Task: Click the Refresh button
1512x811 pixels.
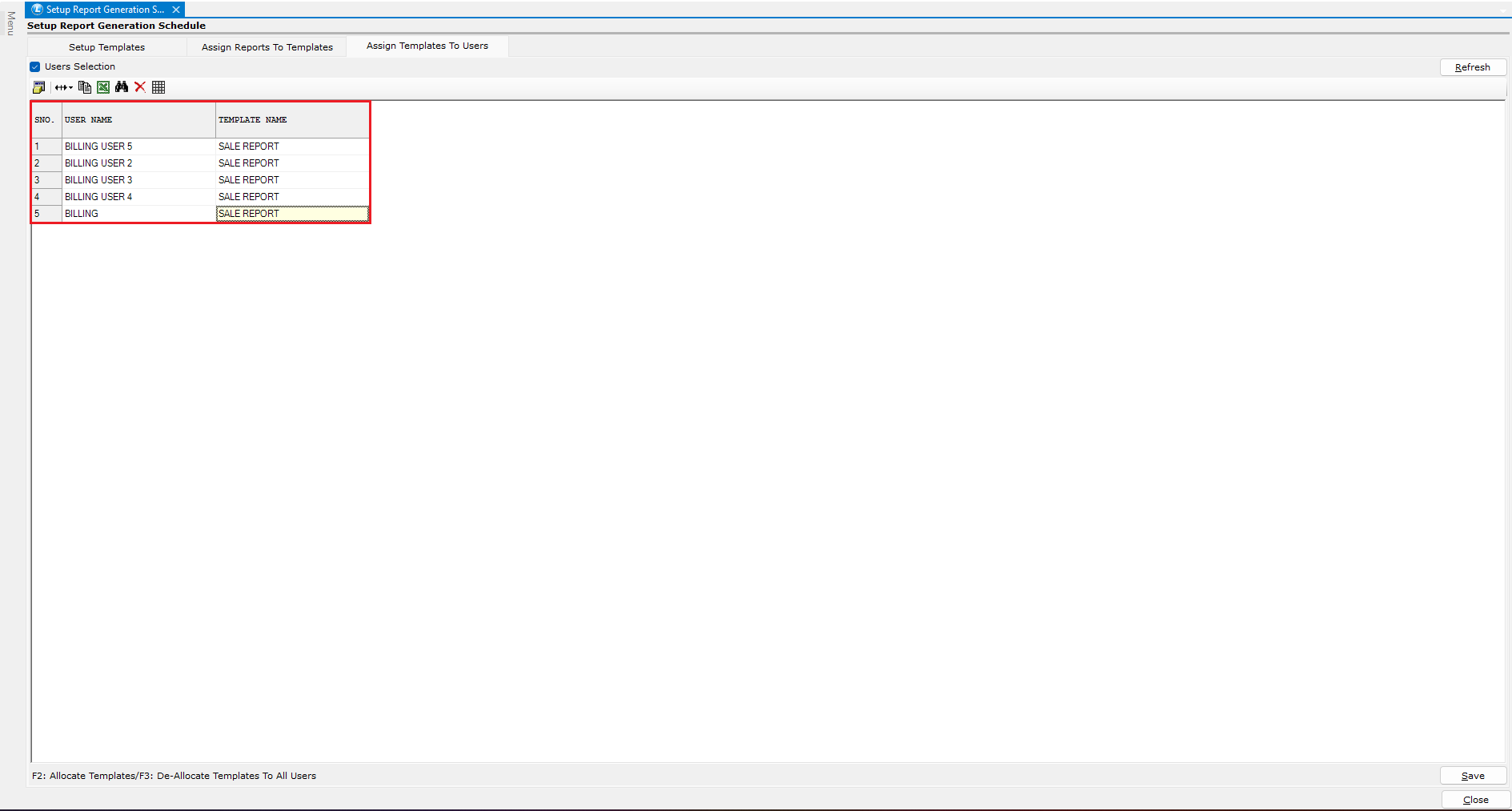Action: 1472,67
